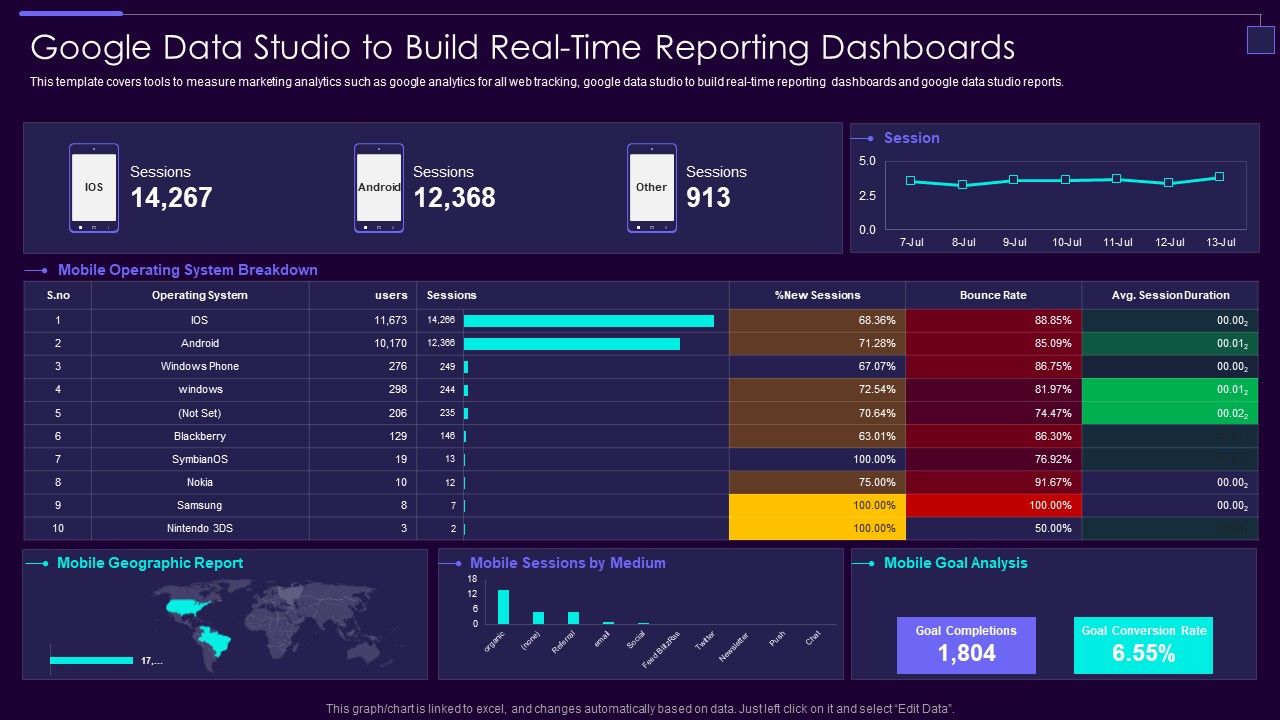The width and height of the screenshot is (1280, 720).
Task: Select the Nintendo 3DS row name
Action: (x=200, y=528)
